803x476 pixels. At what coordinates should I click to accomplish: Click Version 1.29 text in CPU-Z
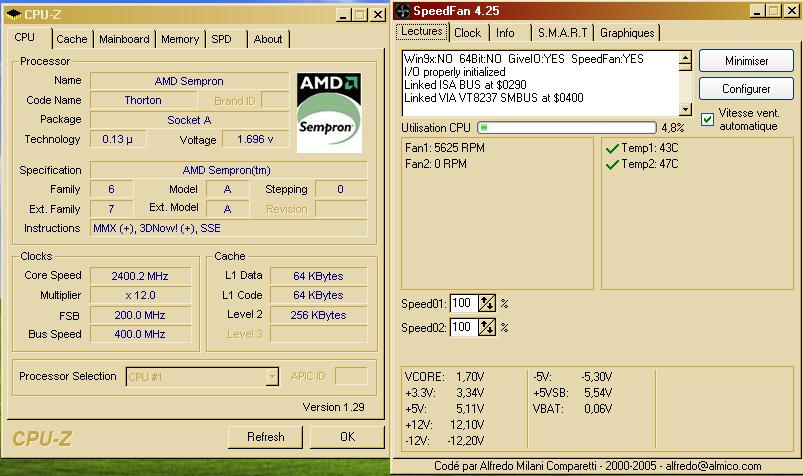[x=333, y=407]
